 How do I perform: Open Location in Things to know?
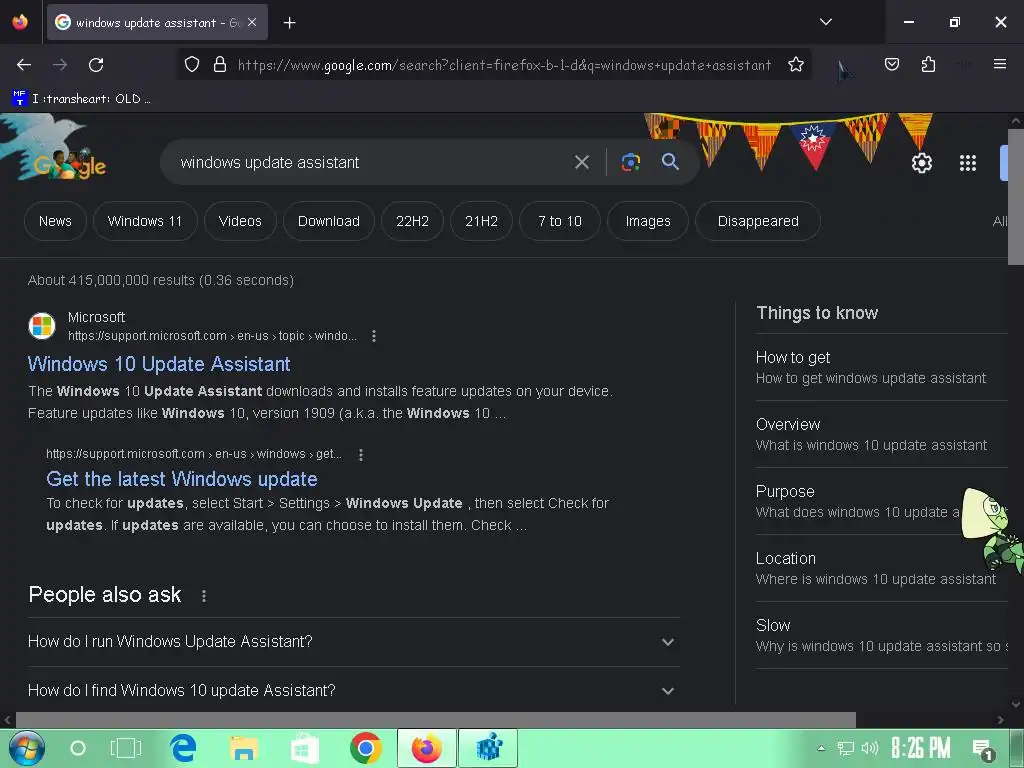click(882, 568)
